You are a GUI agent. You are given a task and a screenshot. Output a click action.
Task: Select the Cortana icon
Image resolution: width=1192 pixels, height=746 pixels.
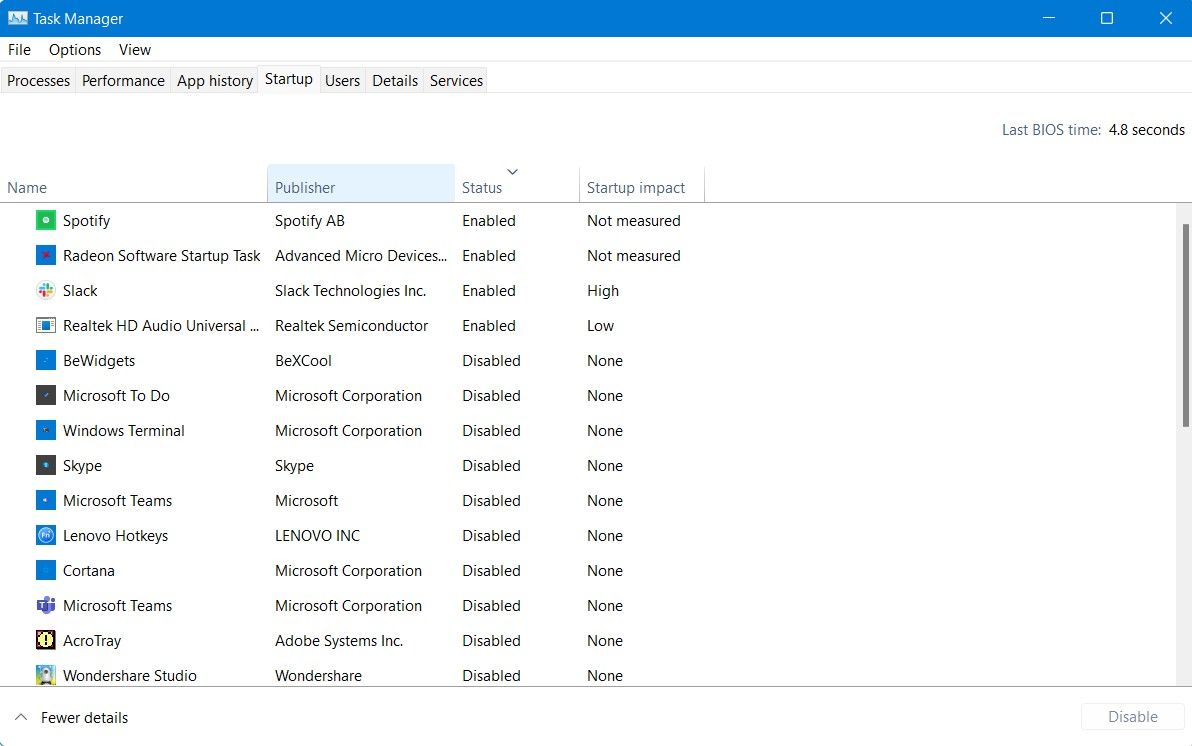pos(45,570)
